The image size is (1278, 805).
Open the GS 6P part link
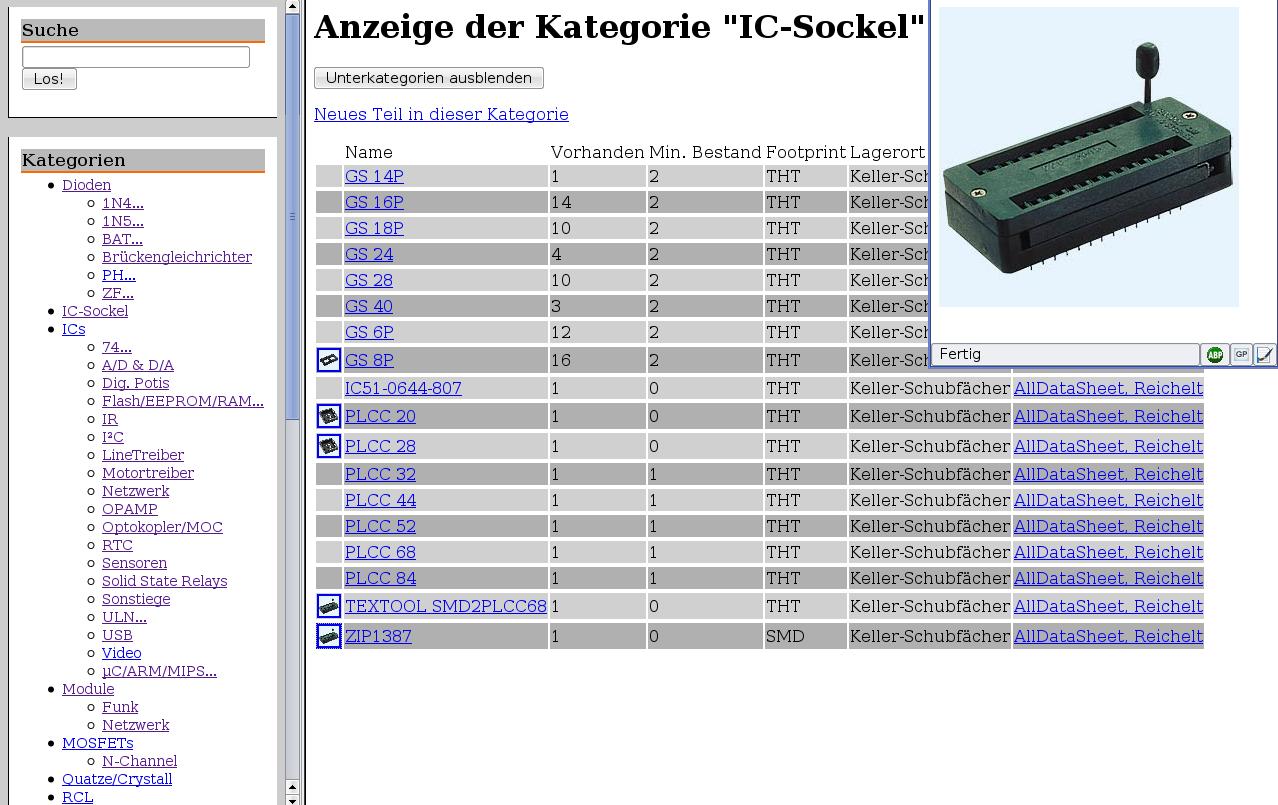(369, 332)
